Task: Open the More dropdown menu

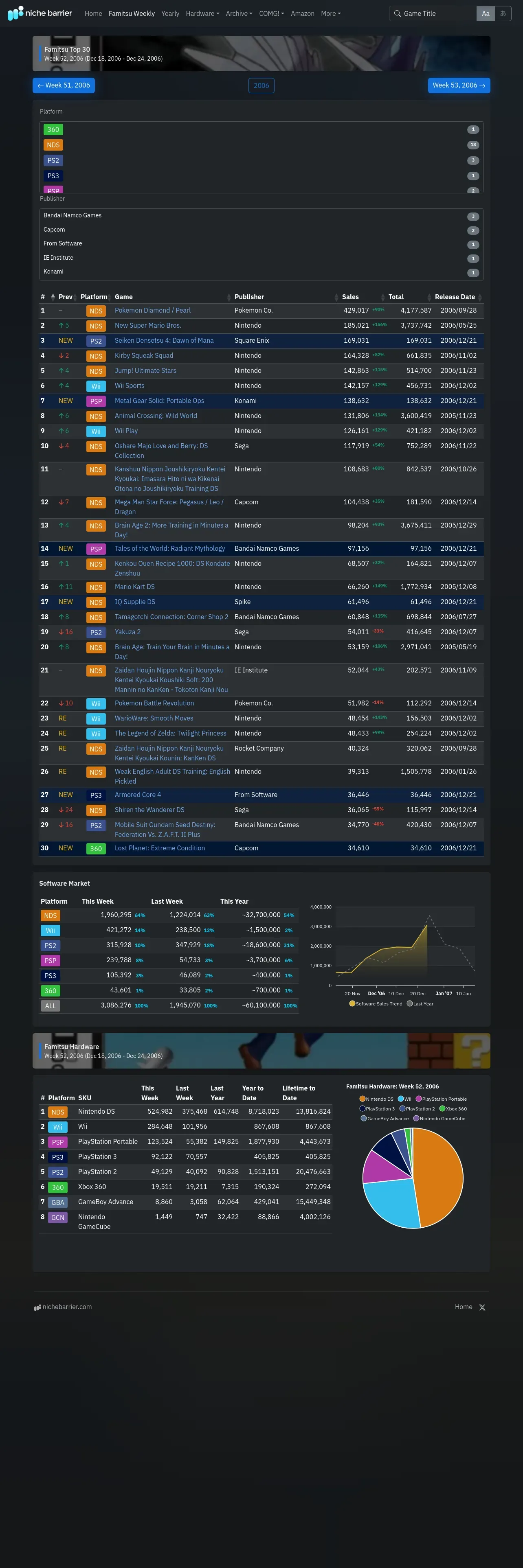Action: pos(331,13)
